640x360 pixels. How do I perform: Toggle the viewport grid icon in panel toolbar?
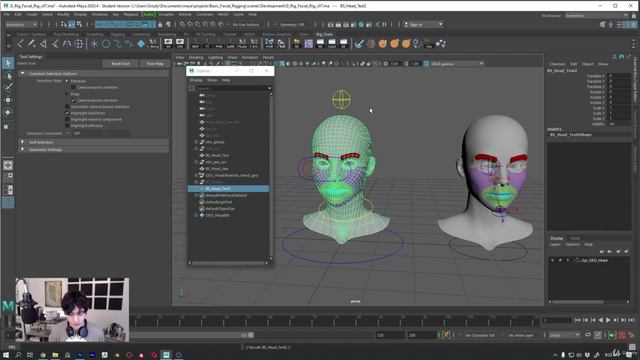(228, 64)
